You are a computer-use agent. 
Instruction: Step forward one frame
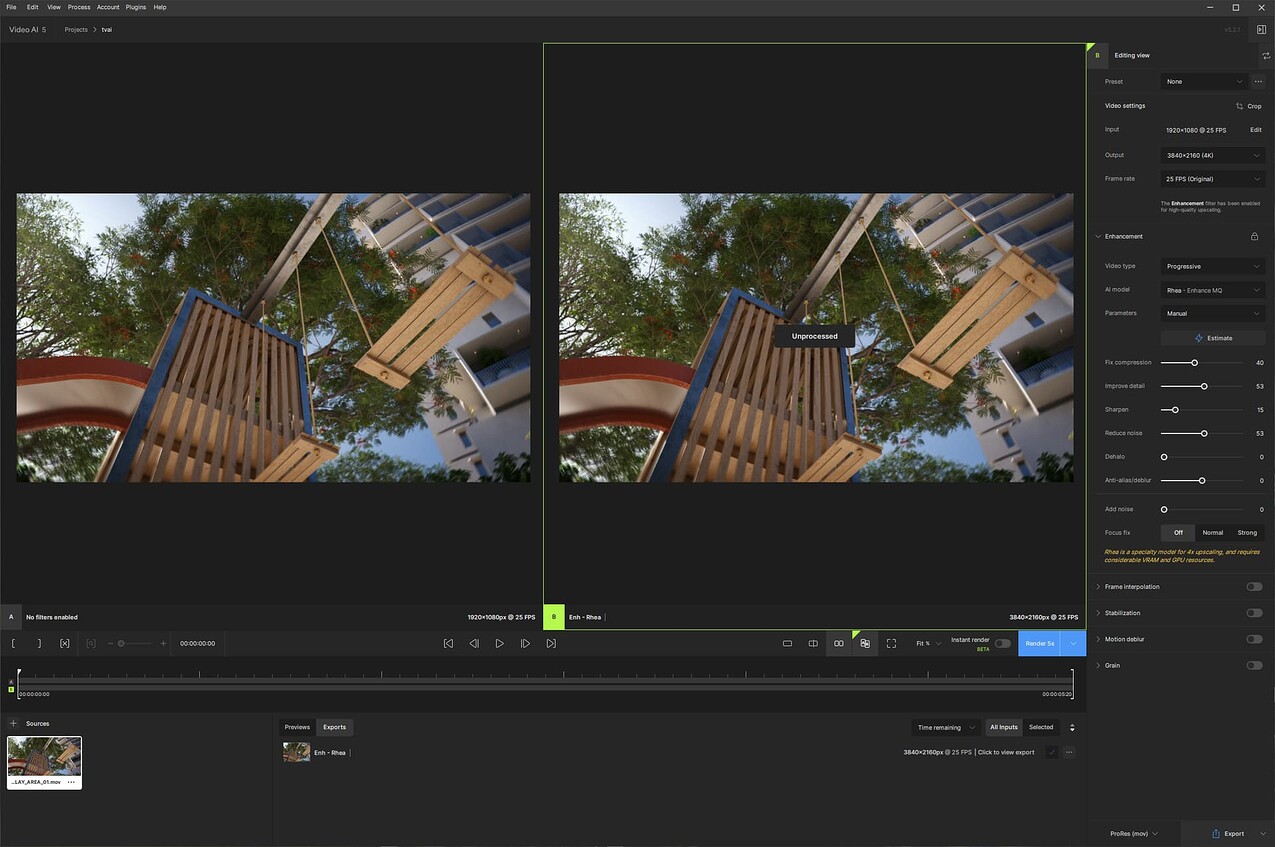[525, 643]
